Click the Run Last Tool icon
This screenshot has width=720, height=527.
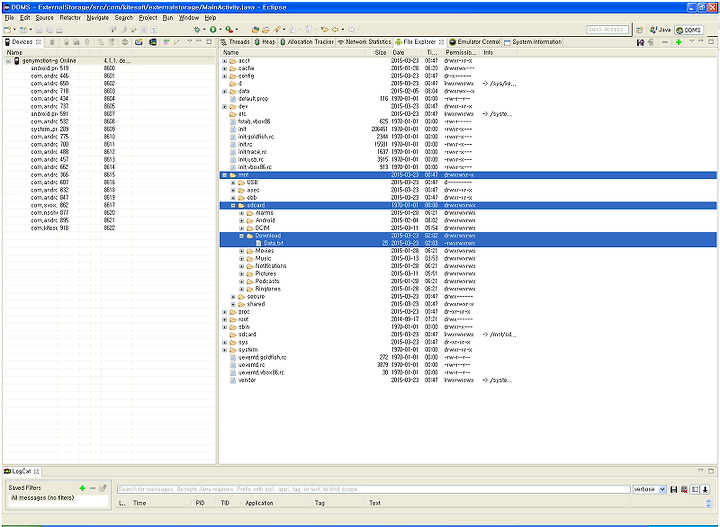[x=229, y=29]
